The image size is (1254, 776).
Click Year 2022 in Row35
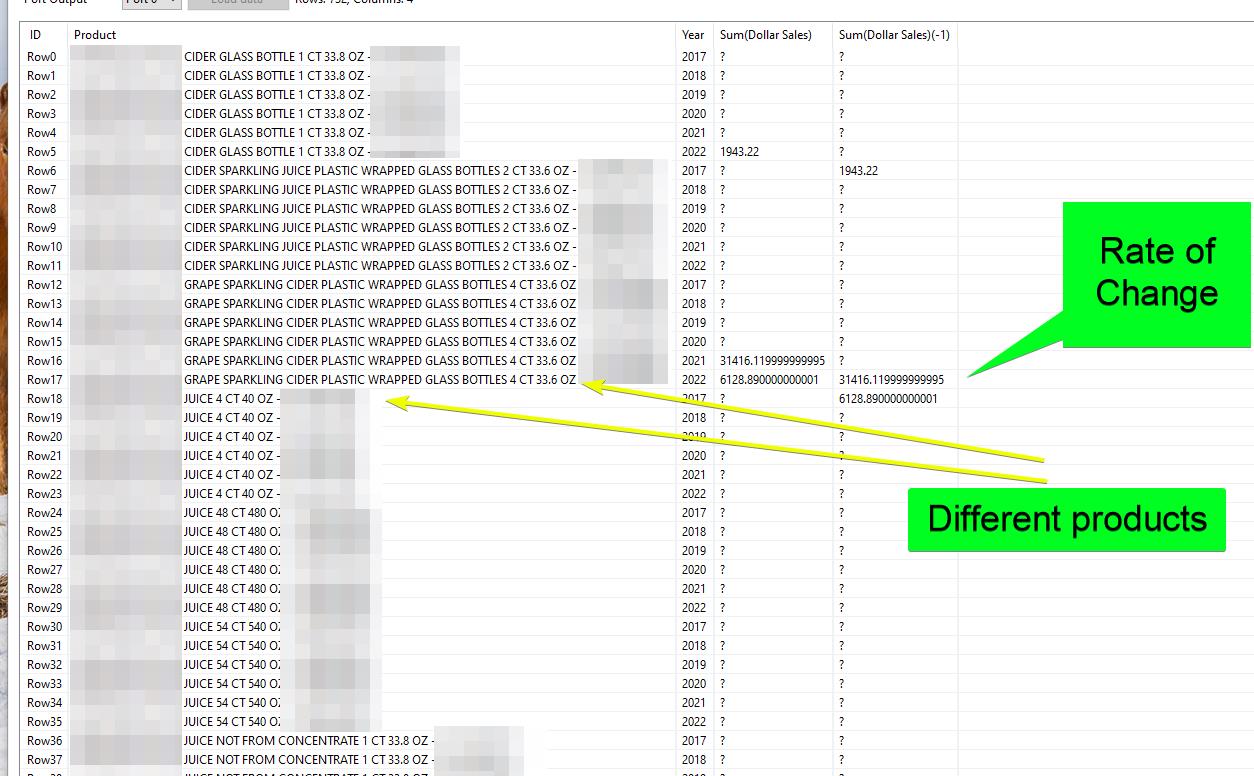[x=694, y=722]
